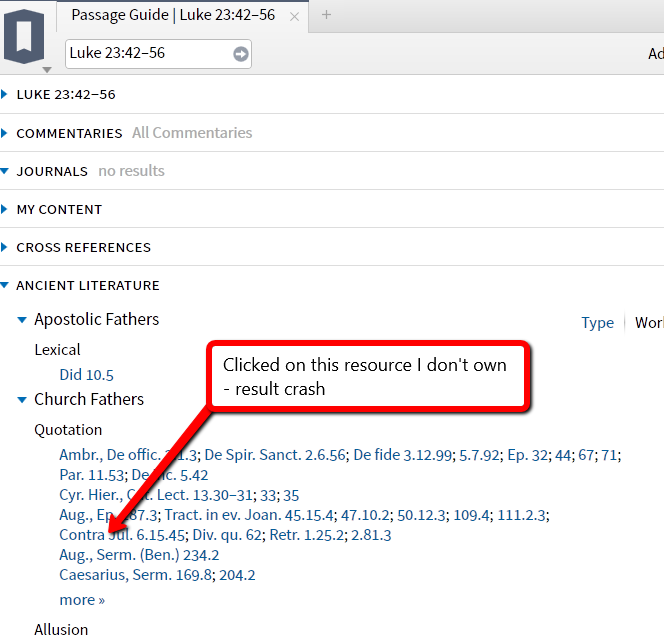Sort ancient literature by Type
This screenshot has height=635, width=664.
point(598,323)
